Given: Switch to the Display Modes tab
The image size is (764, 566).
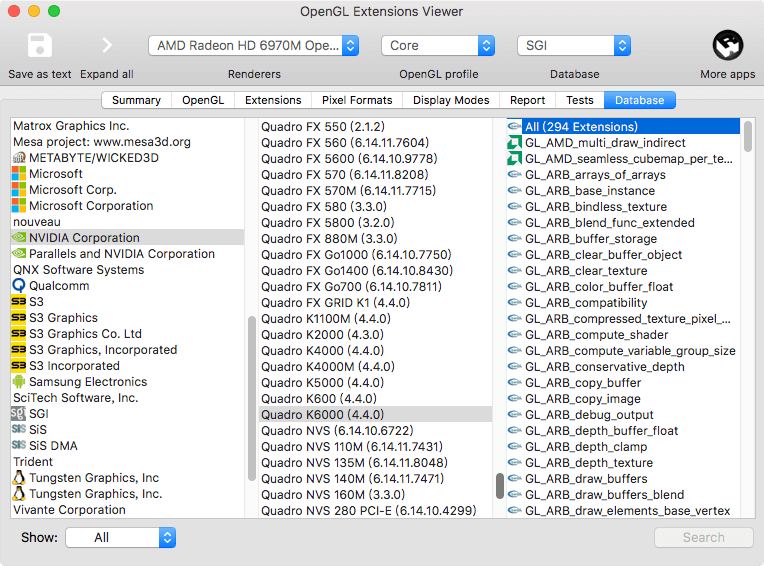Looking at the screenshot, I should point(451,100).
